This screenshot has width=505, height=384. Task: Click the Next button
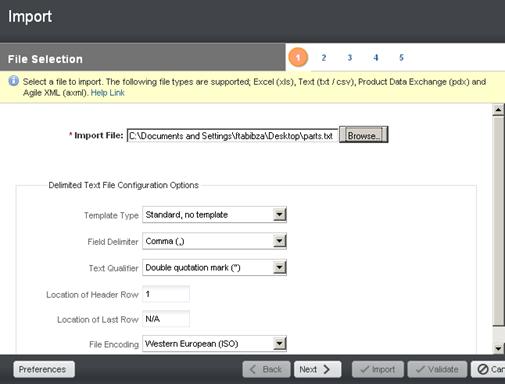tap(317, 369)
